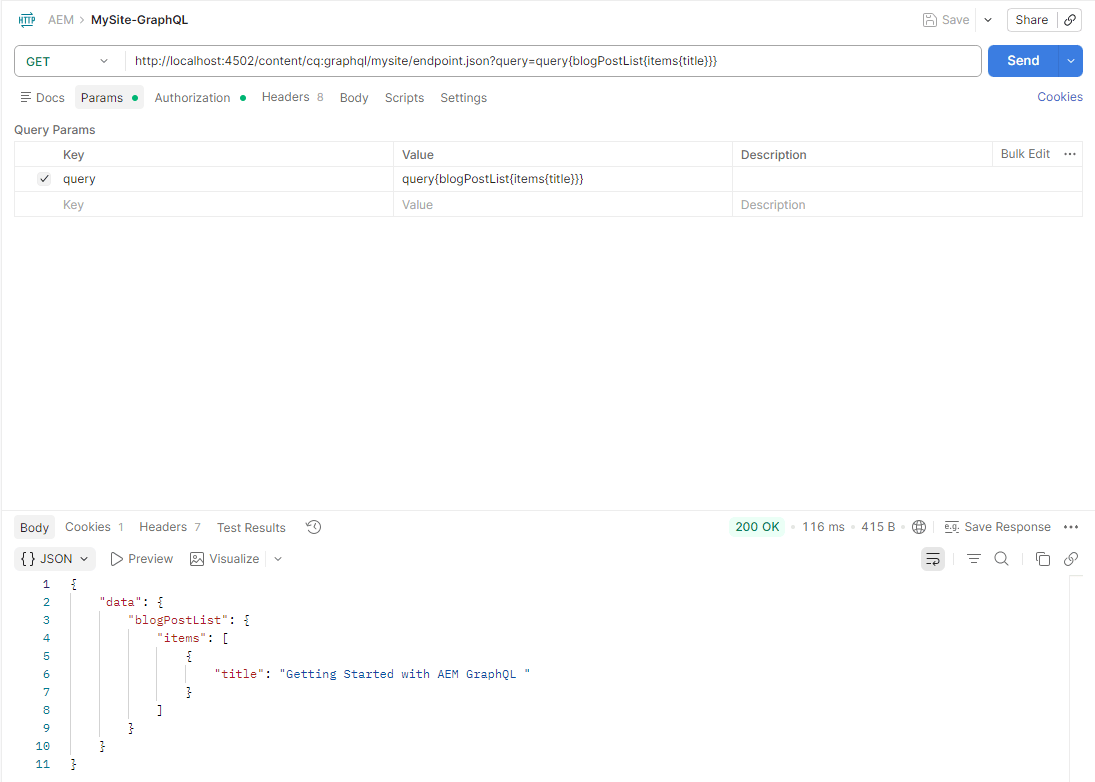The image size is (1095, 782).
Task: Click the 116 ms response time
Action: 823,527
